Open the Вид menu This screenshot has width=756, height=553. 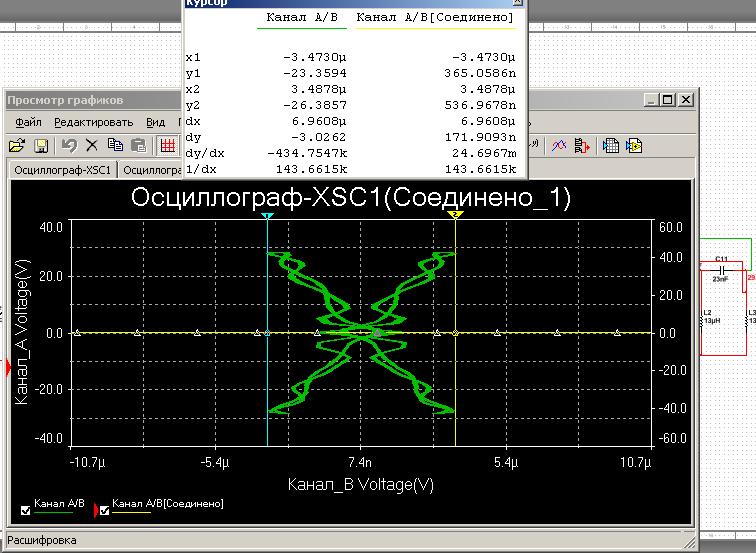click(155, 122)
